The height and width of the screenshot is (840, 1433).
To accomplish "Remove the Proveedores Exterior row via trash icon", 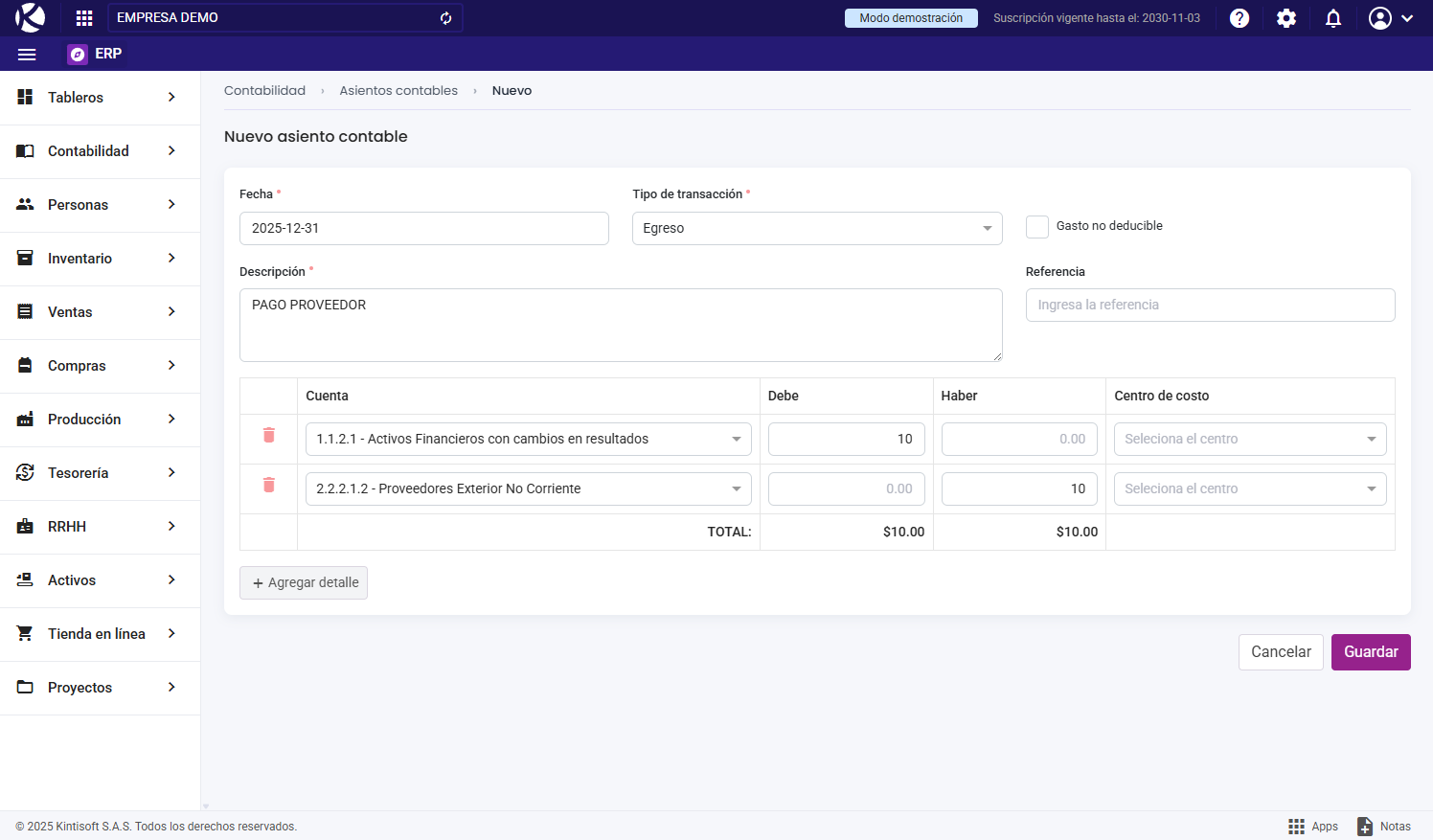I will [269, 485].
